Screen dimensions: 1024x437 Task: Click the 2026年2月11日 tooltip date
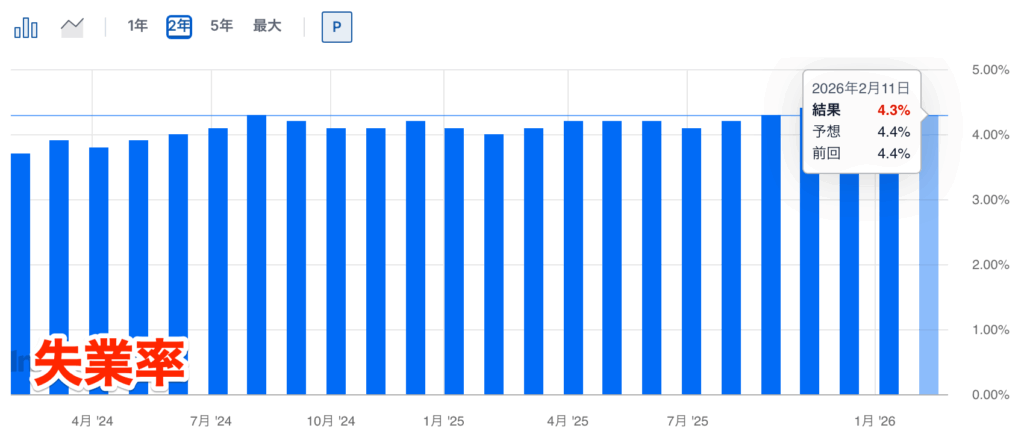tap(861, 87)
